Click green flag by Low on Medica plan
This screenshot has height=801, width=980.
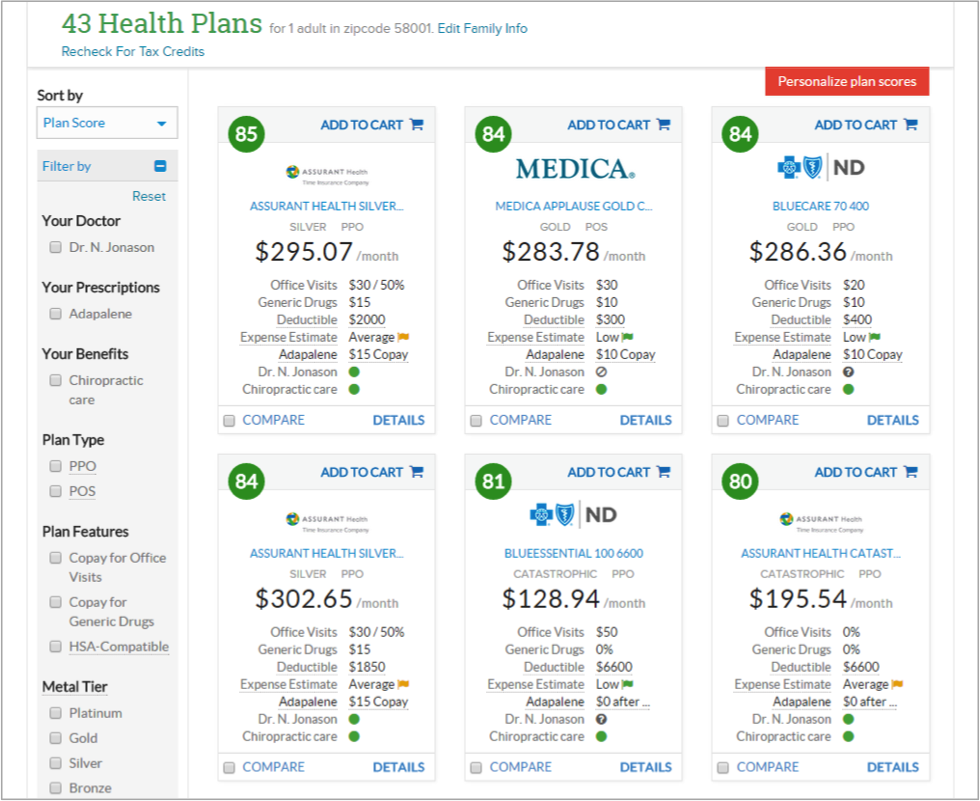pyautogui.click(x=628, y=337)
